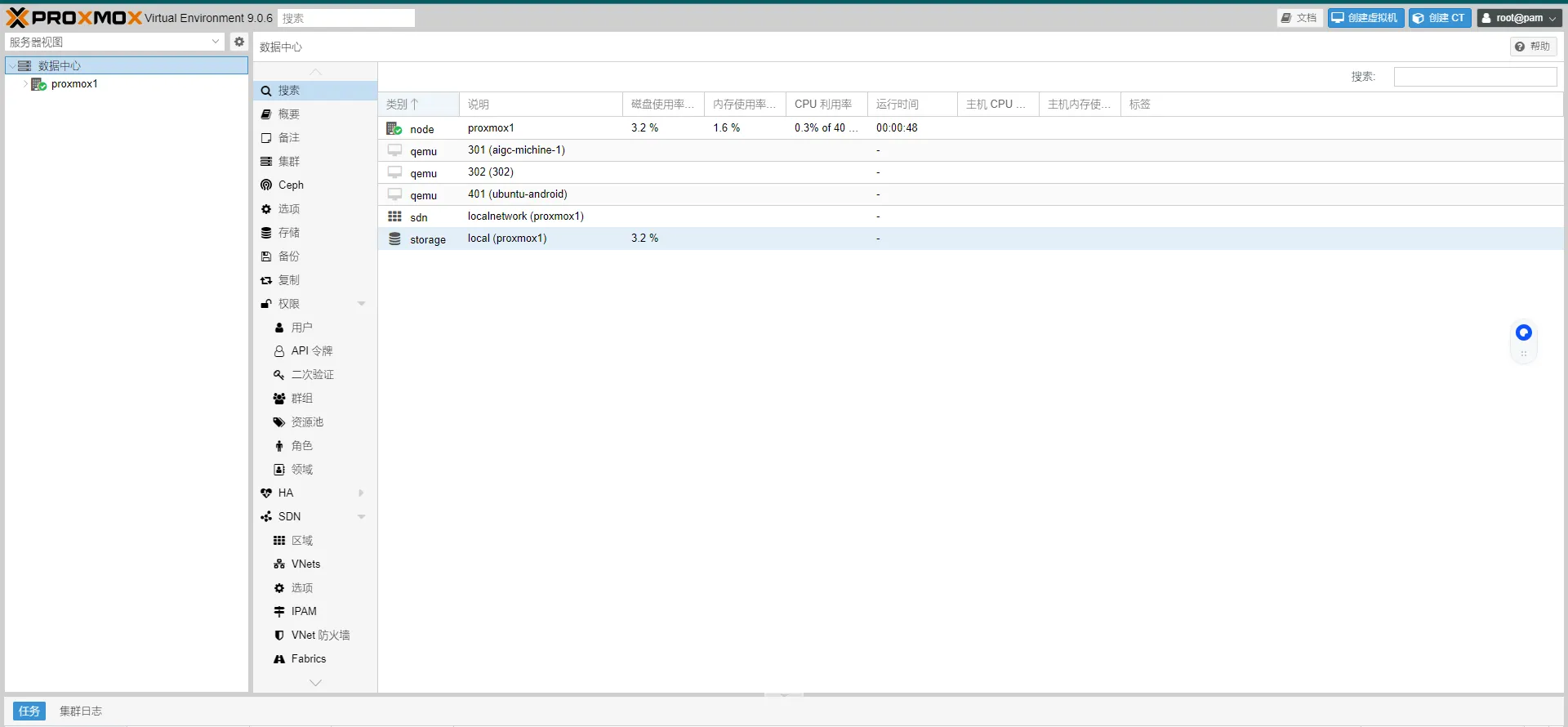Expand the HA section arrow

point(361,493)
